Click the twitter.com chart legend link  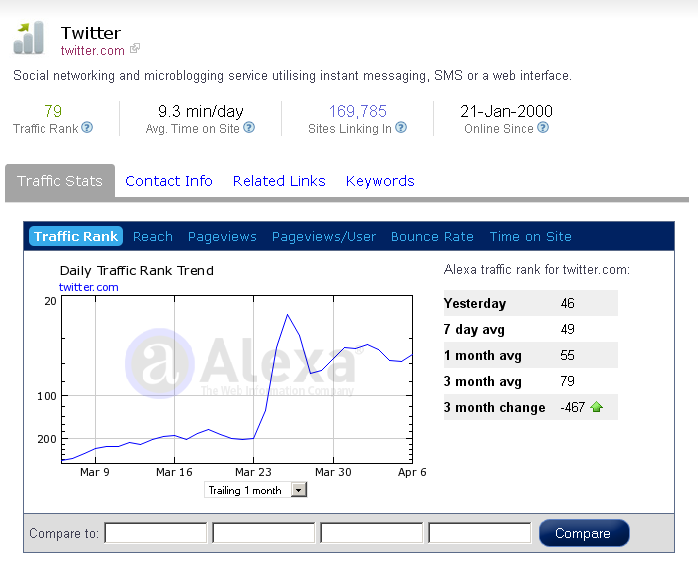pos(89,287)
